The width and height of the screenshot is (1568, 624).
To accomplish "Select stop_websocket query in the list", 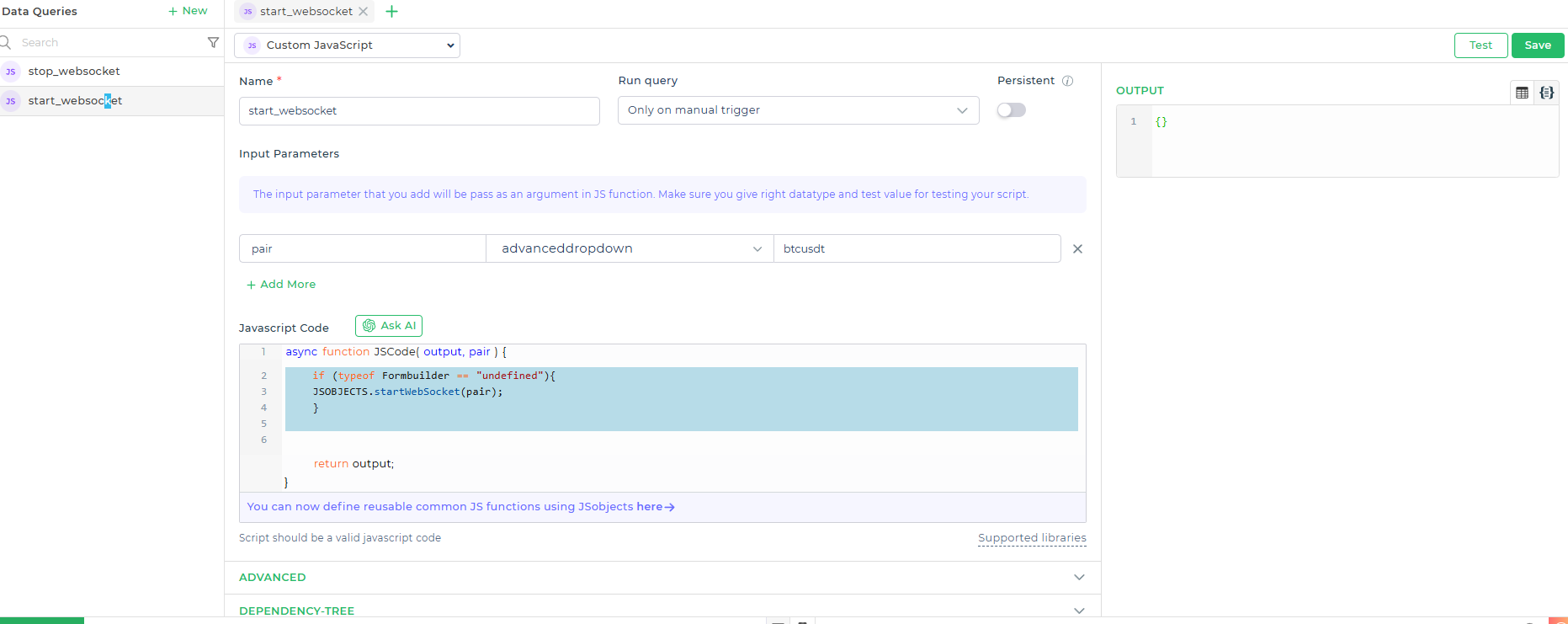I will coord(74,72).
